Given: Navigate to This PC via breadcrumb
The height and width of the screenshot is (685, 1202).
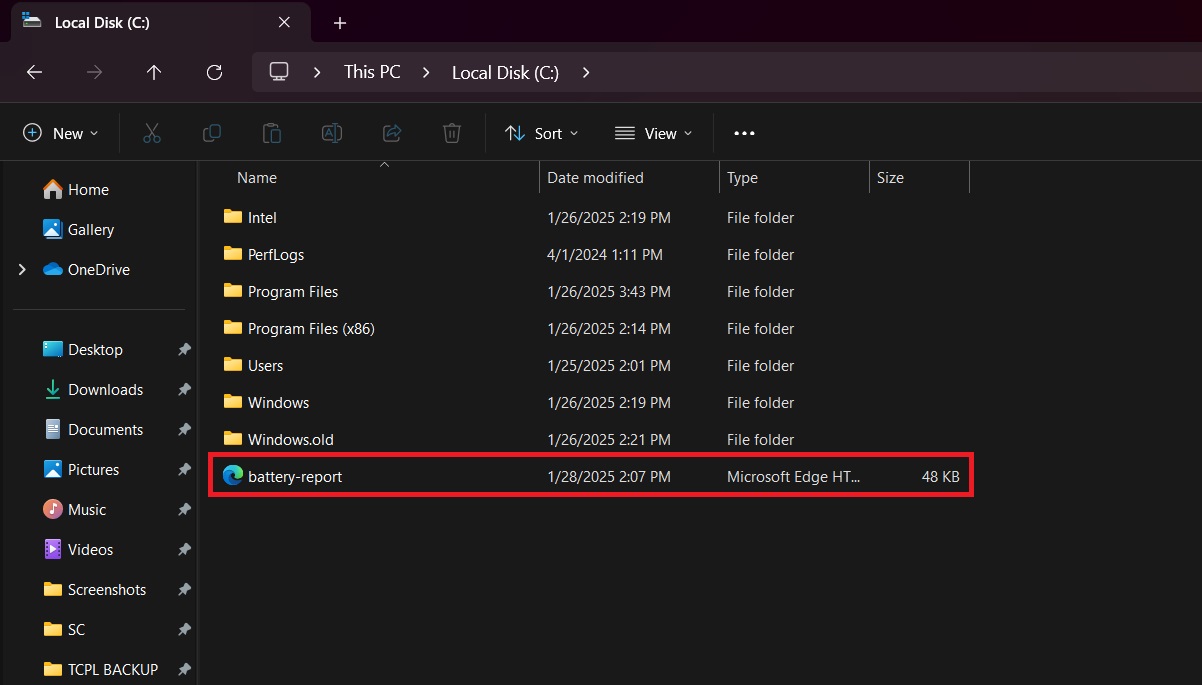Looking at the screenshot, I should [x=371, y=71].
